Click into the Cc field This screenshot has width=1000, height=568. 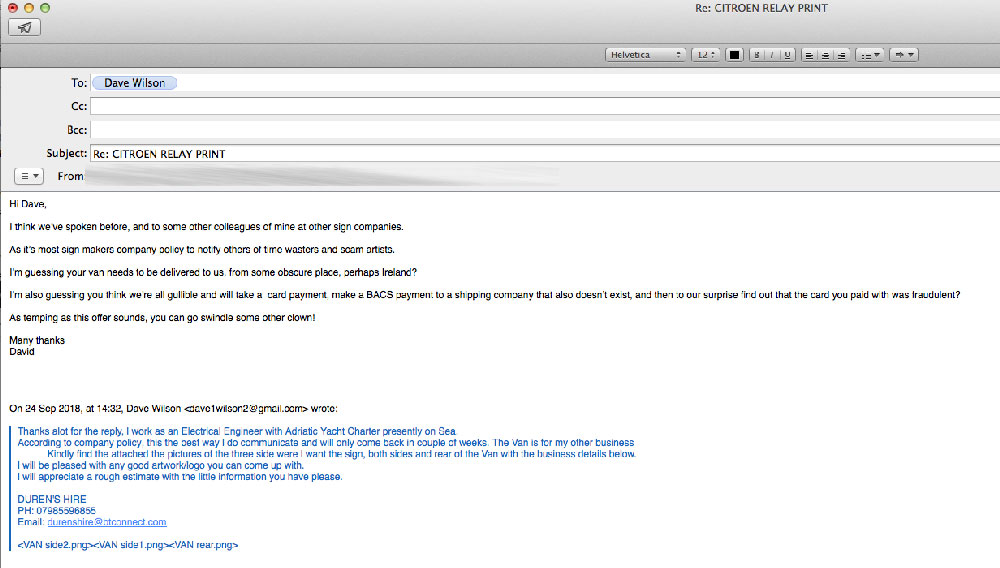point(540,106)
